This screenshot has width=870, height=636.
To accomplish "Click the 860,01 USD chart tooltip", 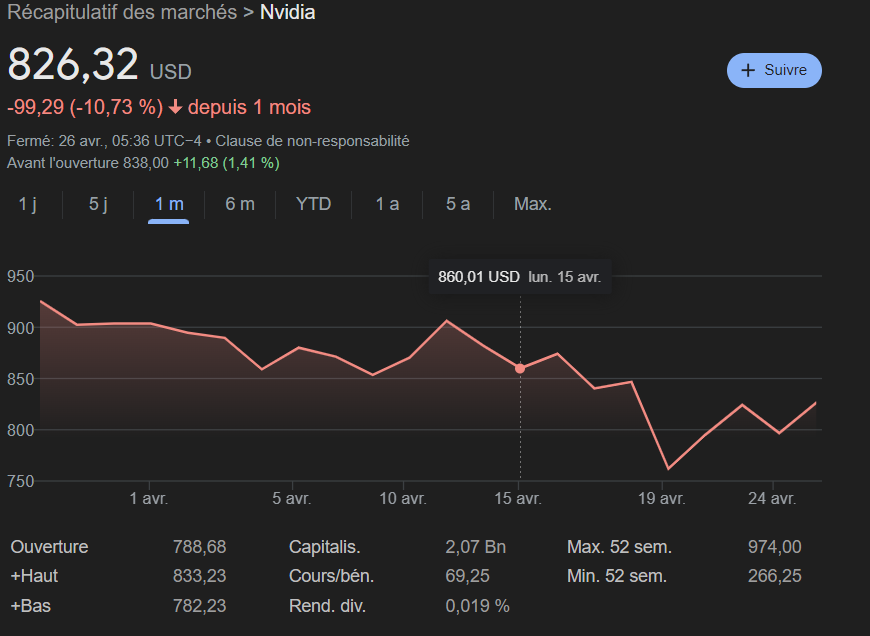I will point(520,277).
